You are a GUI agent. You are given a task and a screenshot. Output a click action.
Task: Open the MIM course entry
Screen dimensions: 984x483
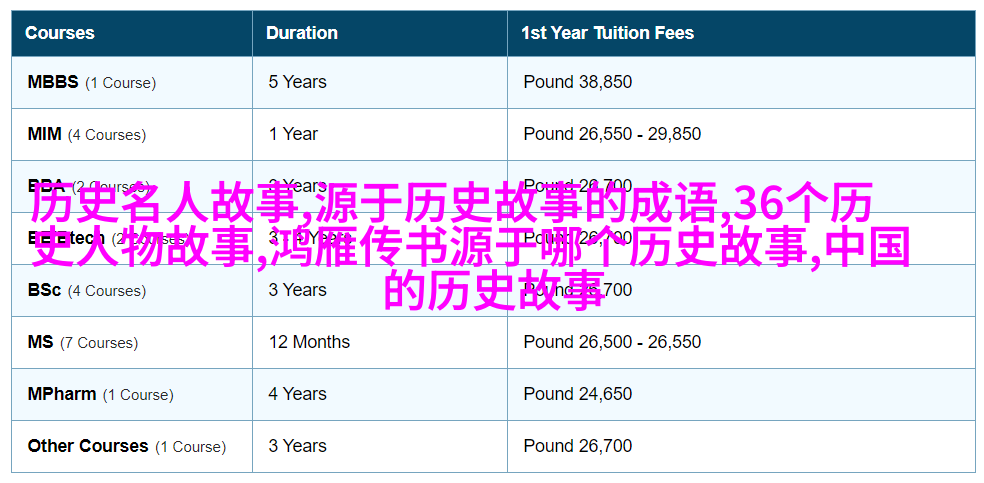[x=45, y=134]
